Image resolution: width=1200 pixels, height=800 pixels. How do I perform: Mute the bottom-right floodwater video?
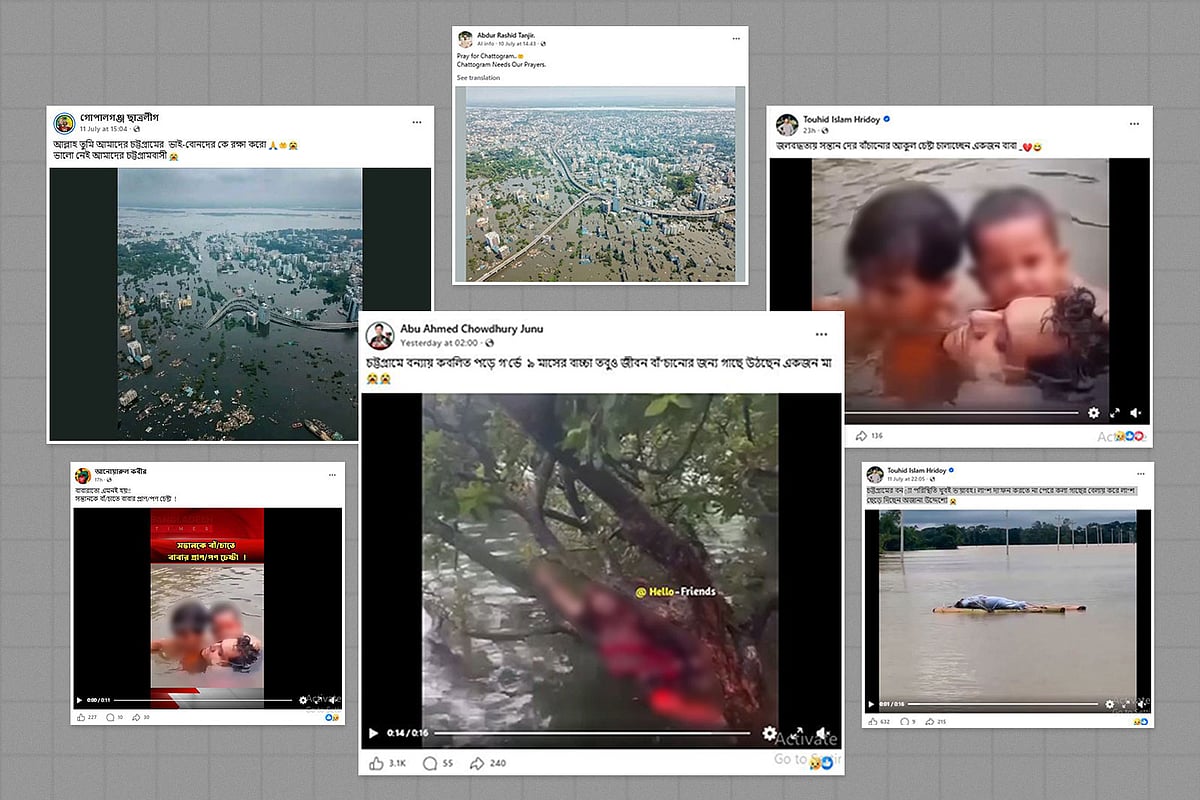click(x=1141, y=704)
